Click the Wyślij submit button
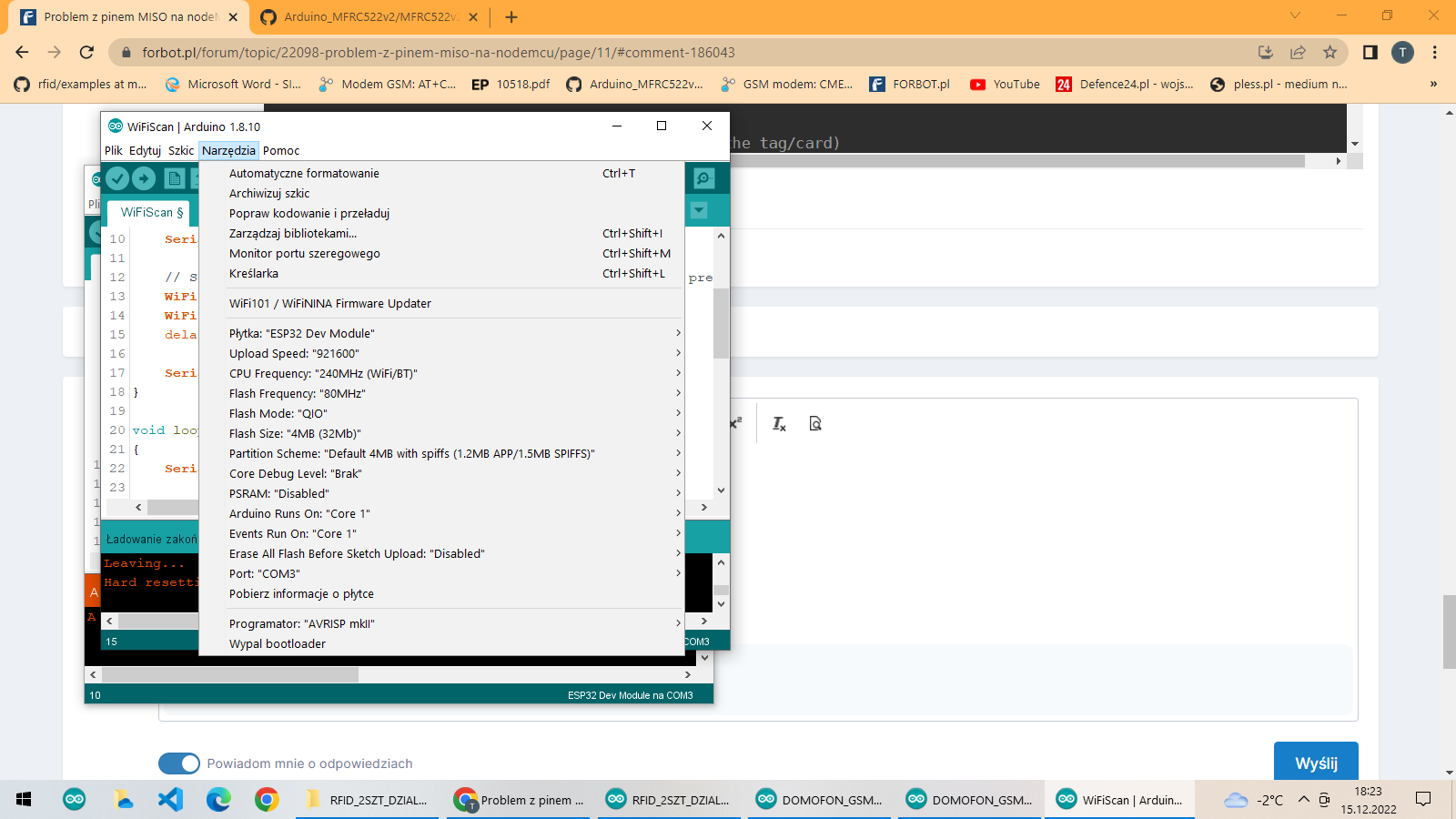The width and height of the screenshot is (1456, 819). (x=1316, y=763)
